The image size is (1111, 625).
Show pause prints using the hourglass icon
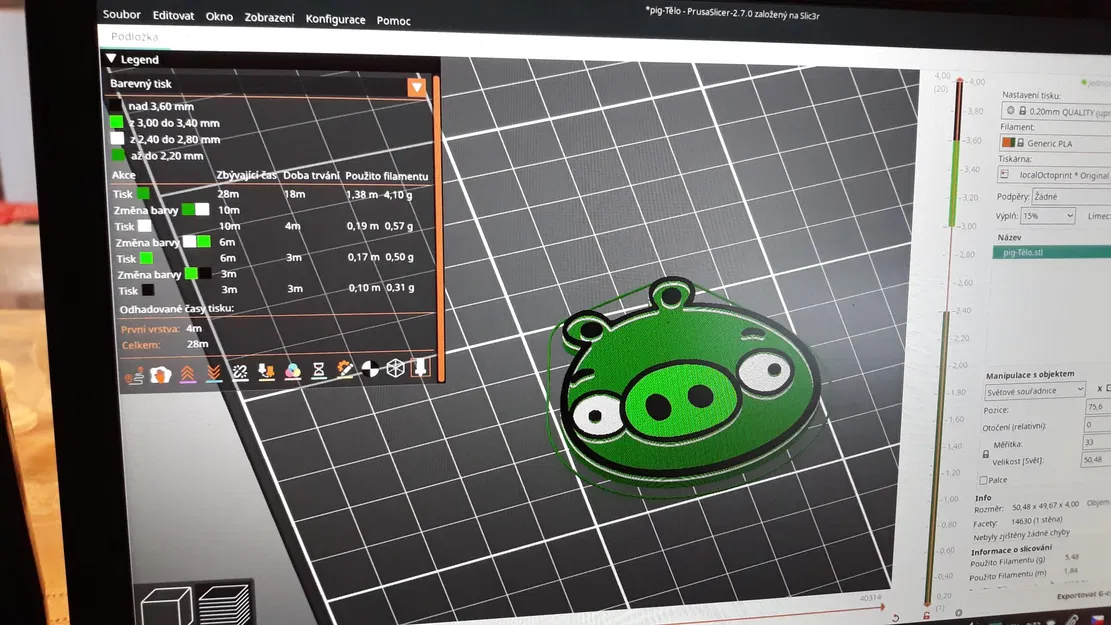coord(318,370)
